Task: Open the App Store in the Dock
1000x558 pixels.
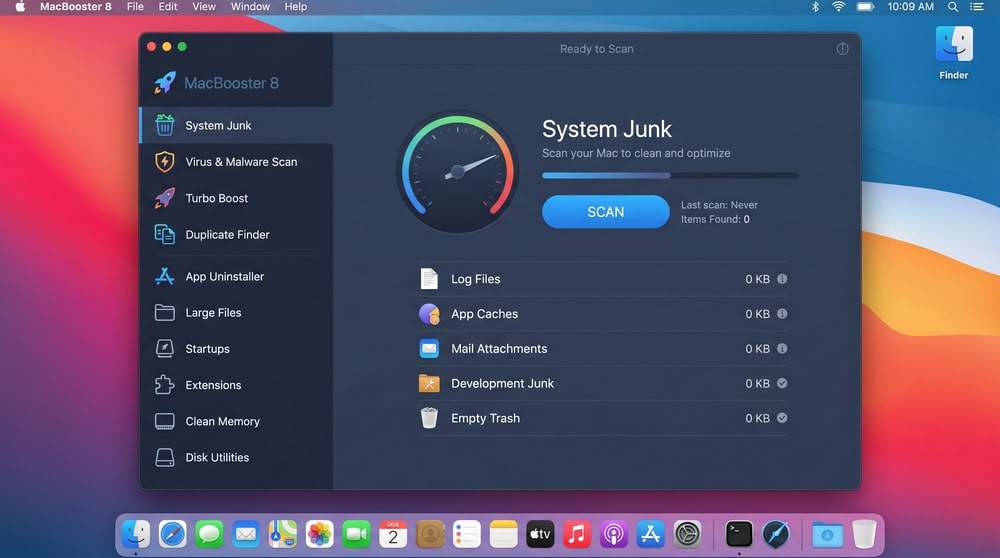Action: [651, 534]
